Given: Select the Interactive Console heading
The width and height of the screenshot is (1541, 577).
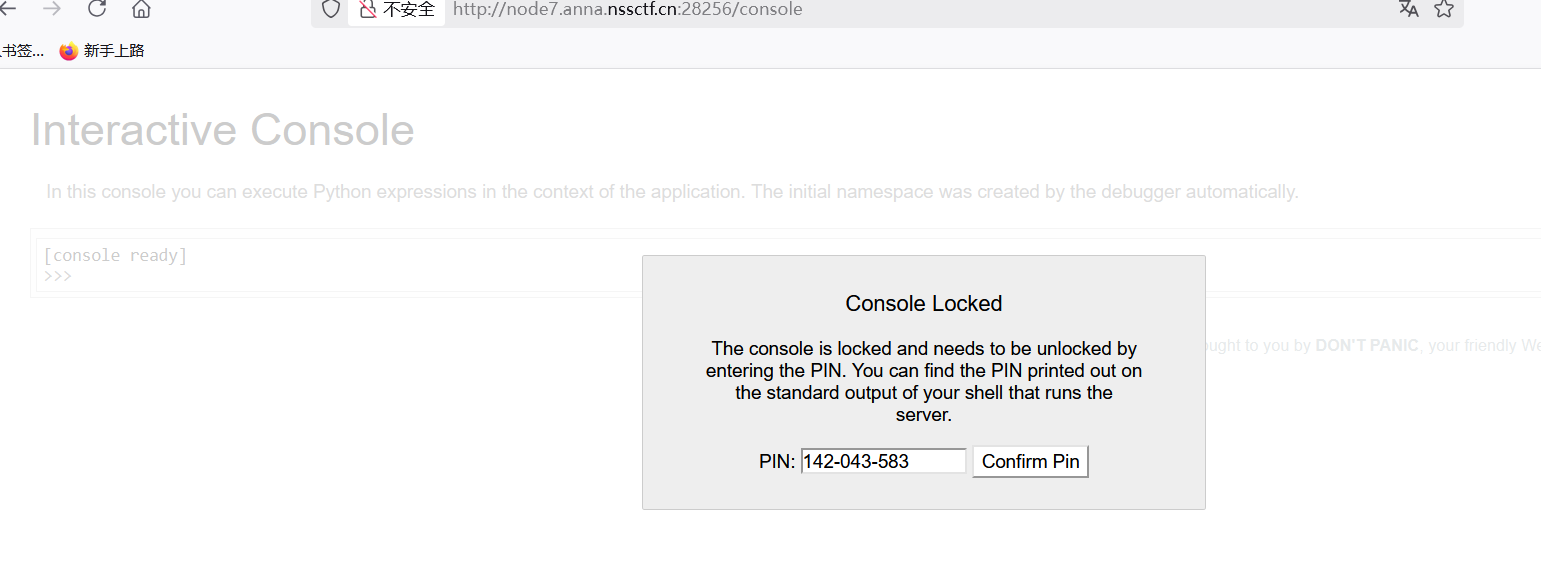Looking at the screenshot, I should pyautogui.click(x=222, y=130).
